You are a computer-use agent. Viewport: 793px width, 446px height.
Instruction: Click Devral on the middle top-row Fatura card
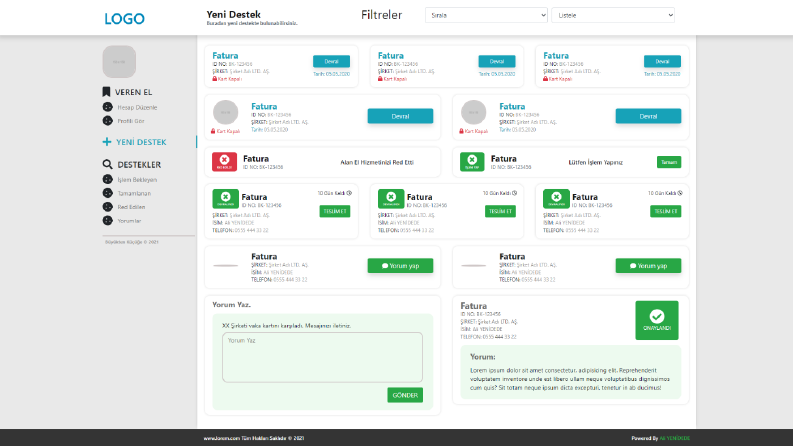(x=497, y=61)
